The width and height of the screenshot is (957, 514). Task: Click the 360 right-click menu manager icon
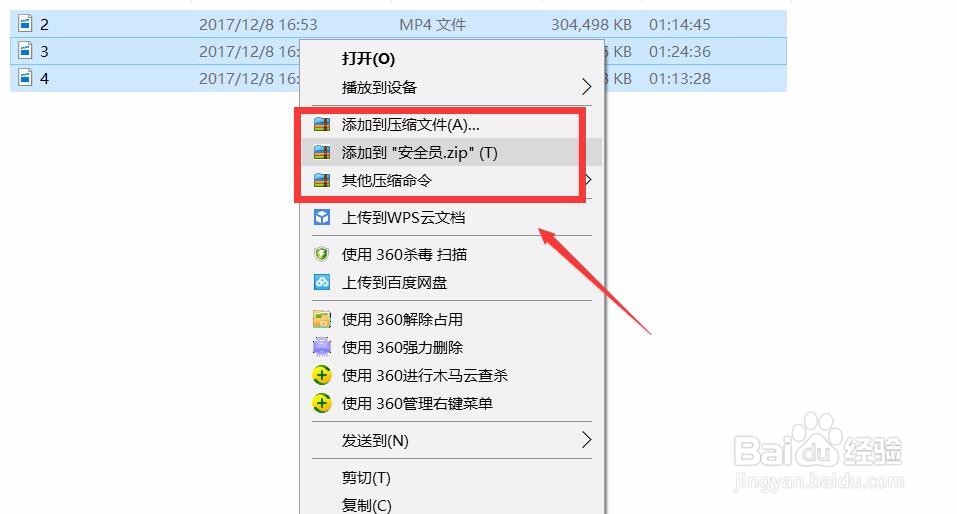point(322,403)
